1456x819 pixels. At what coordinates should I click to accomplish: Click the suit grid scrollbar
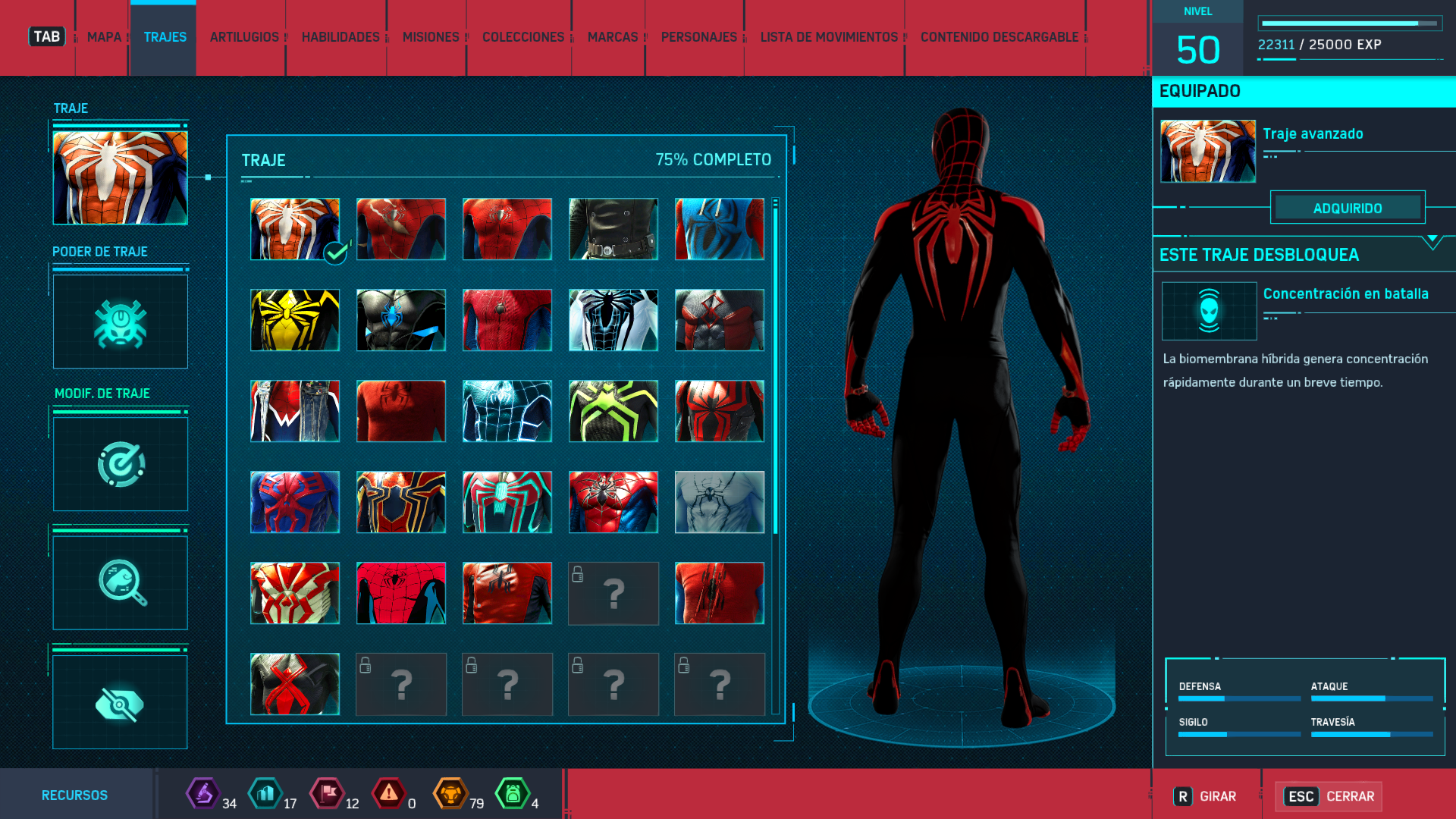(775, 455)
